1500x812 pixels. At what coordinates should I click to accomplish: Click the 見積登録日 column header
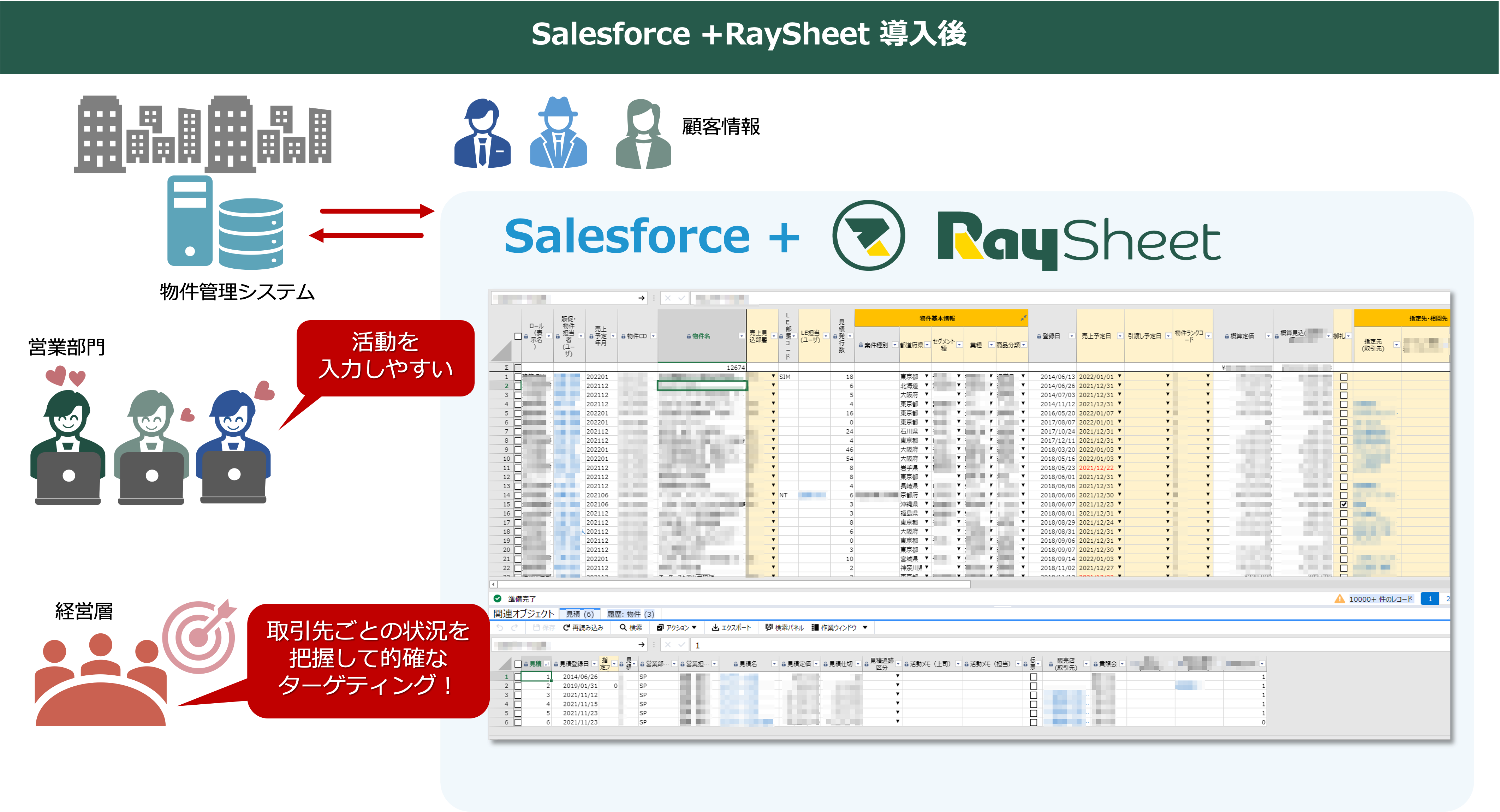(x=575, y=664)
